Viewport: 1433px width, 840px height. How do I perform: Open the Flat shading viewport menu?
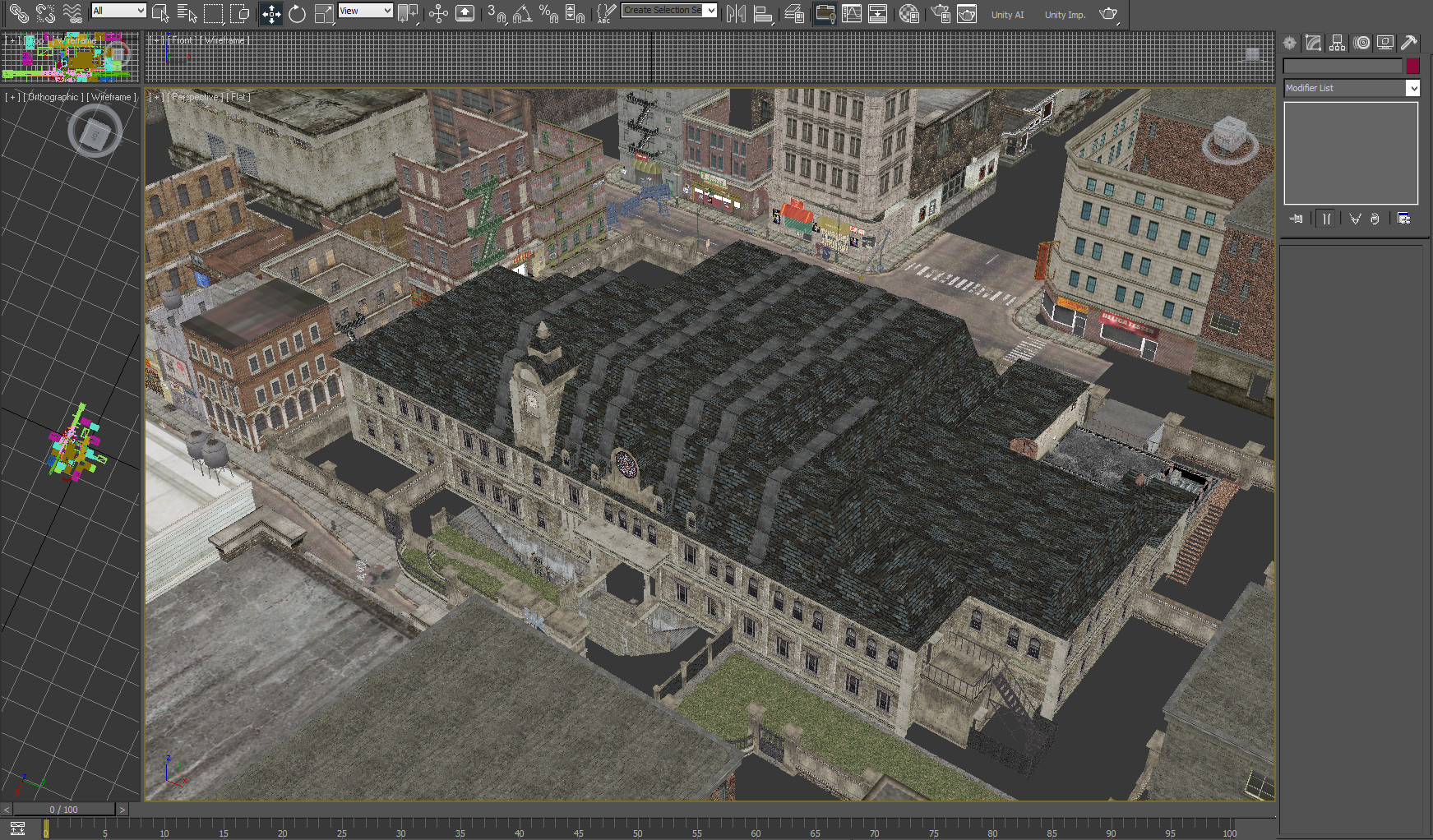coord(238,97)
